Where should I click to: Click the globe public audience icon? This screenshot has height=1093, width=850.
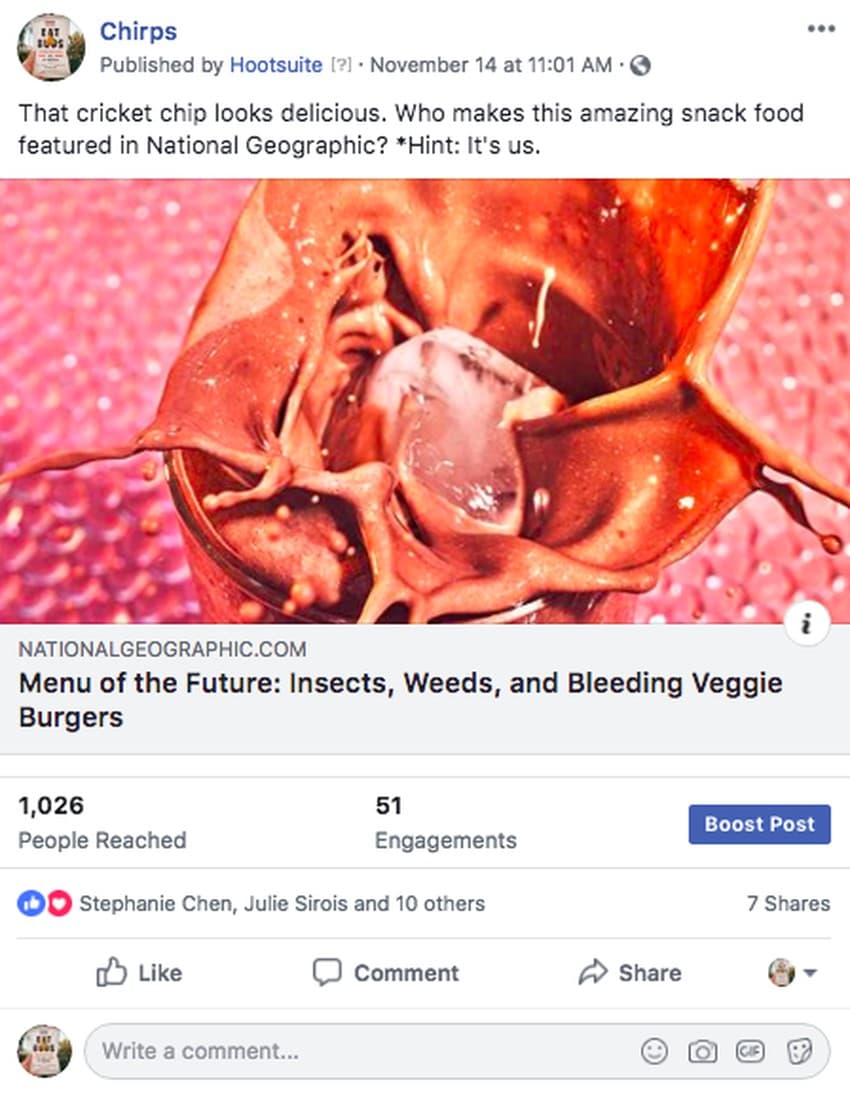(641, 66)
